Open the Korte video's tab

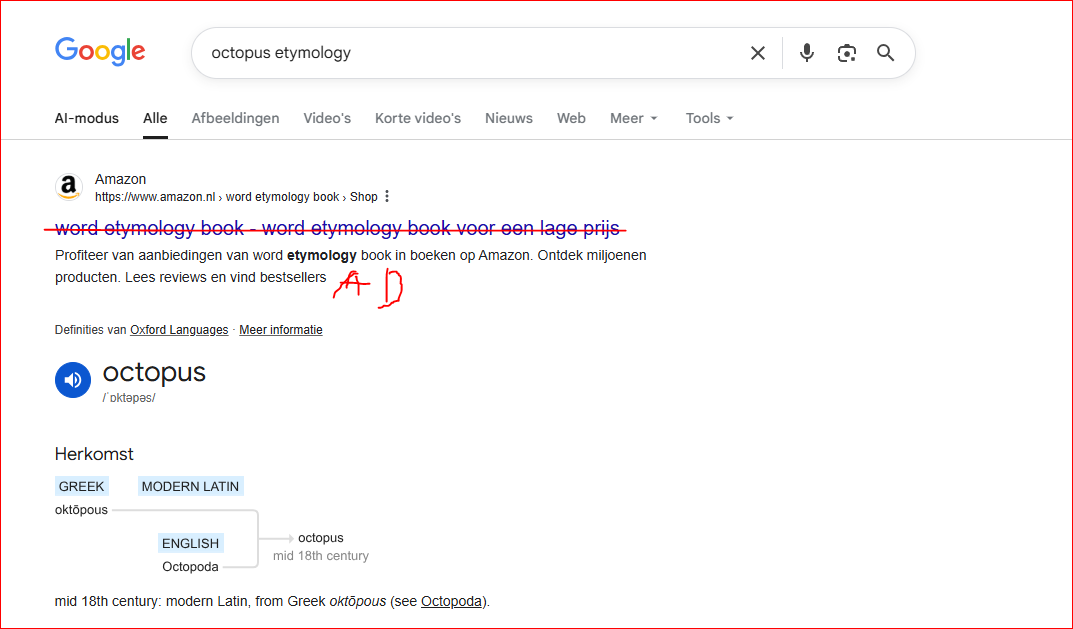(x=417, y=118)
